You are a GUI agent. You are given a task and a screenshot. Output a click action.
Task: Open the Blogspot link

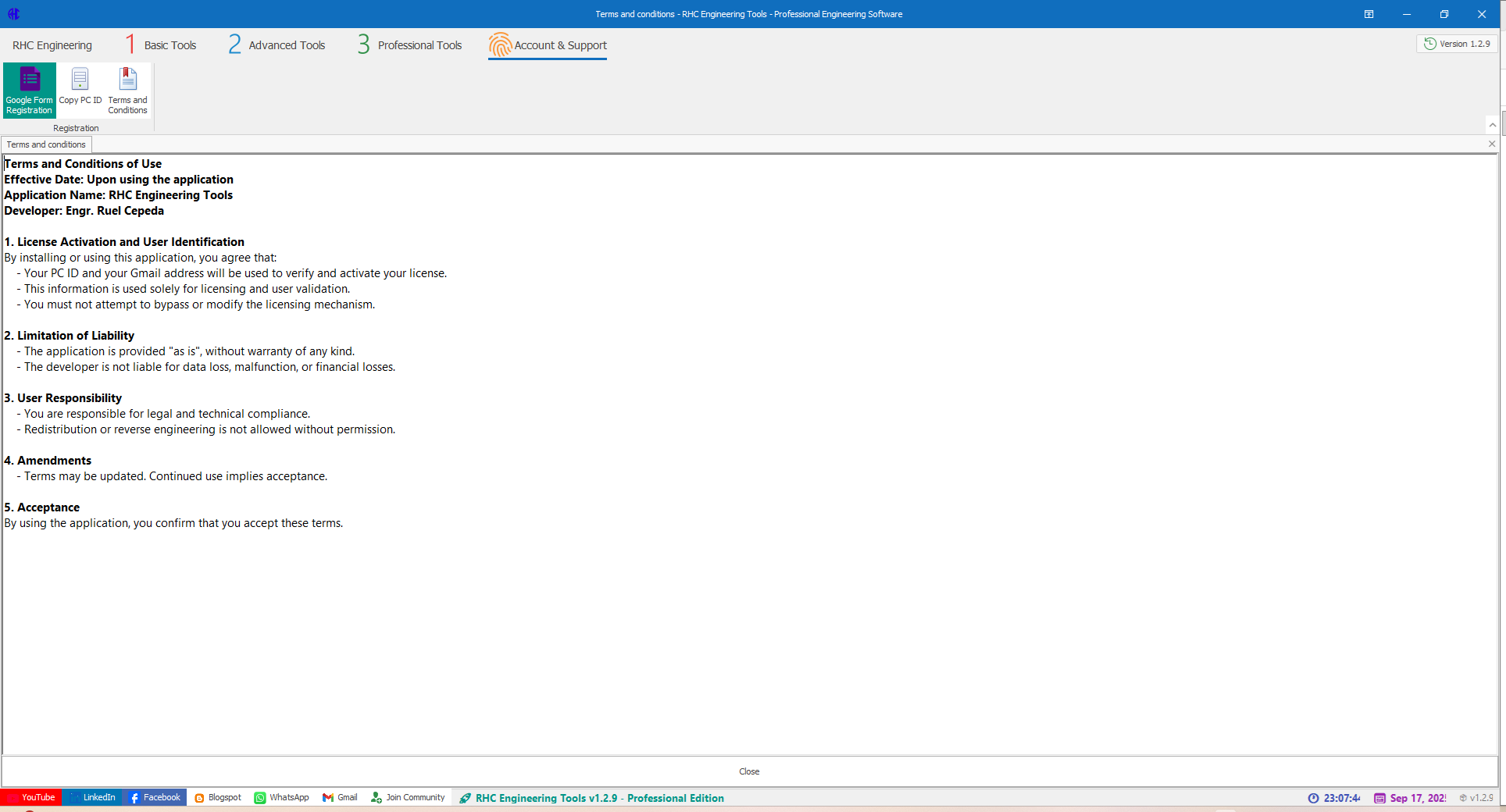218,797
